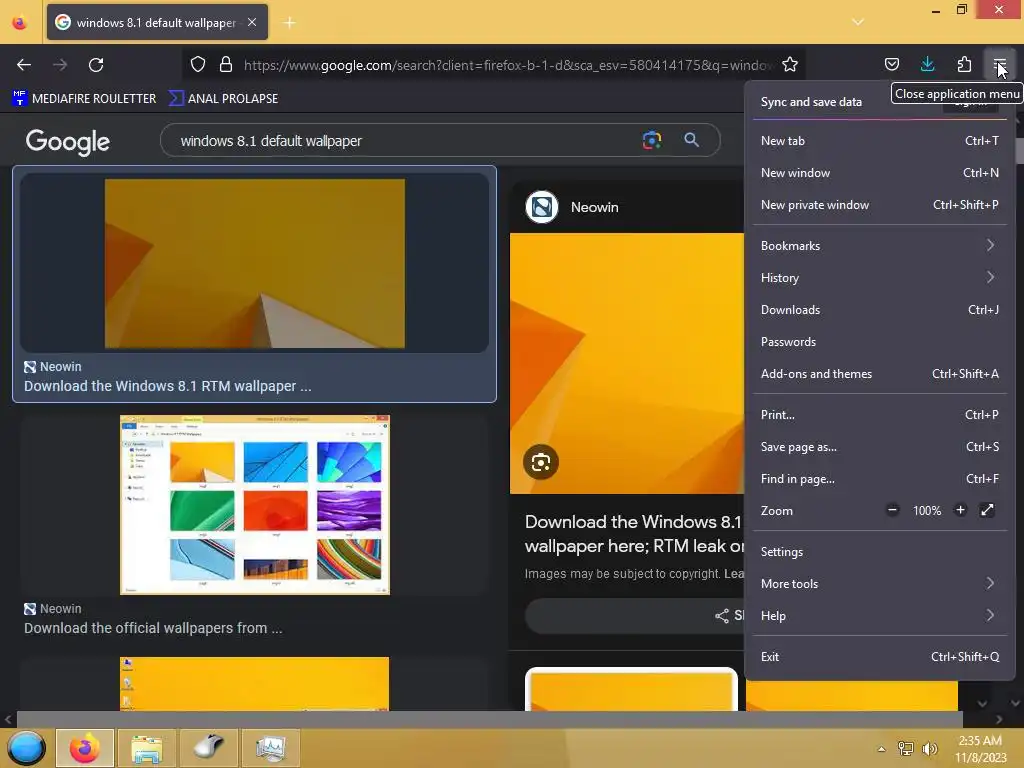Click the site security padlock icon
Image resolution: width=1024 pixels, height=768 pixels.
226,65
